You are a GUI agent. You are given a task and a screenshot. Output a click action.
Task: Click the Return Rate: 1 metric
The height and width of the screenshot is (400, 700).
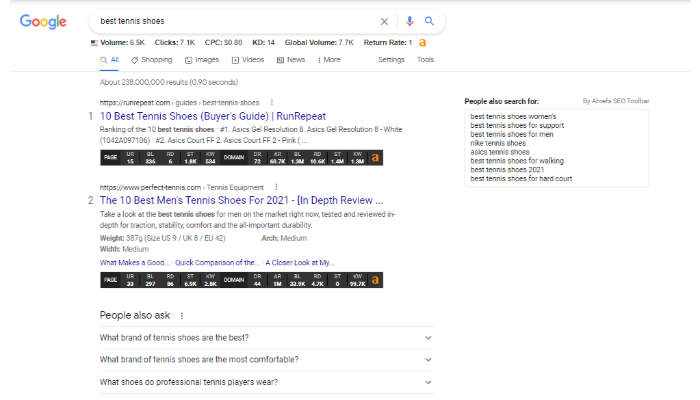(x=388, y=43)
